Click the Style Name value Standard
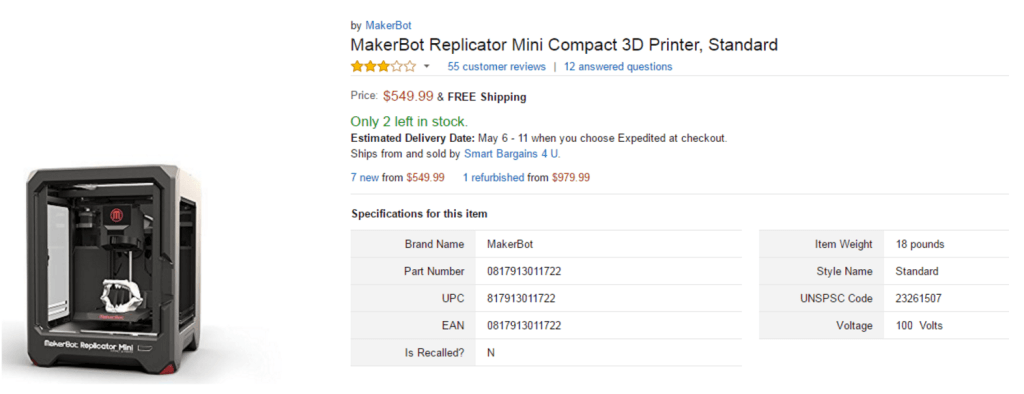This screenshot has height=394, width=1024. (917, 271)
